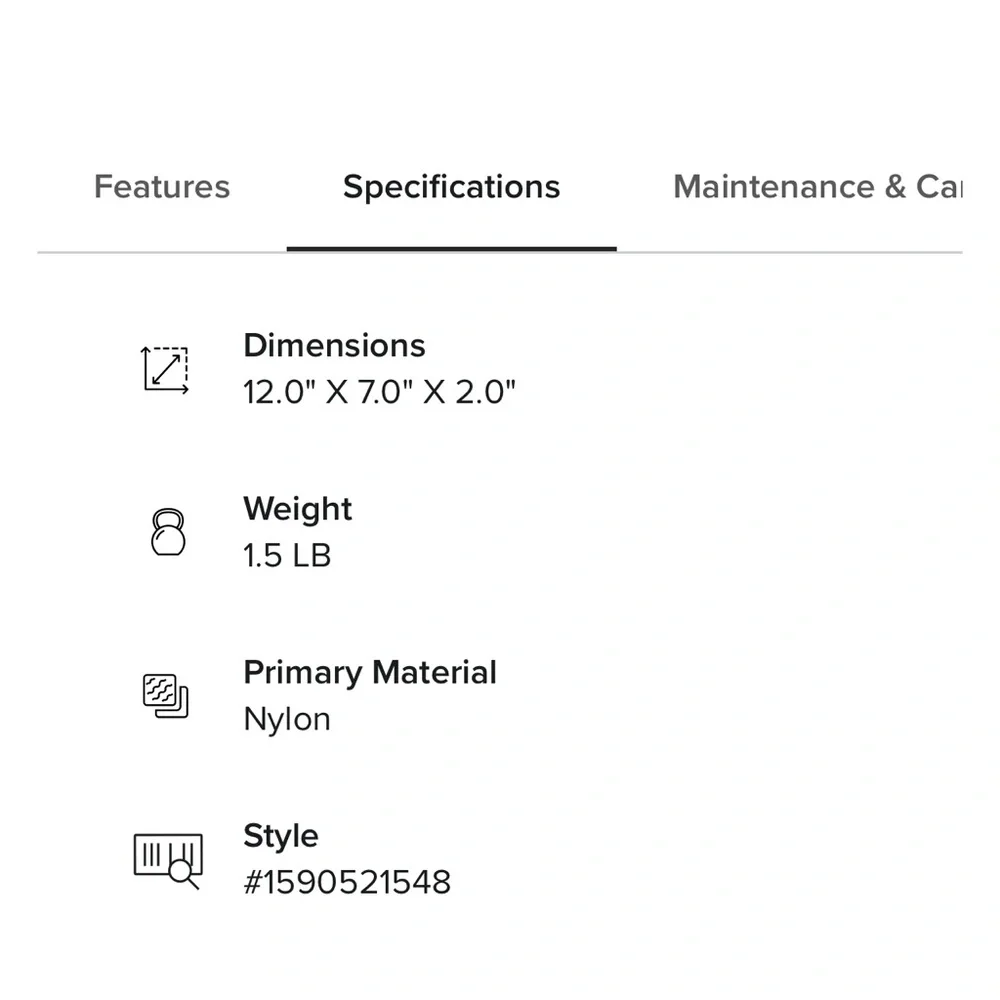Click the tab divider line under Features

(162, 253)
